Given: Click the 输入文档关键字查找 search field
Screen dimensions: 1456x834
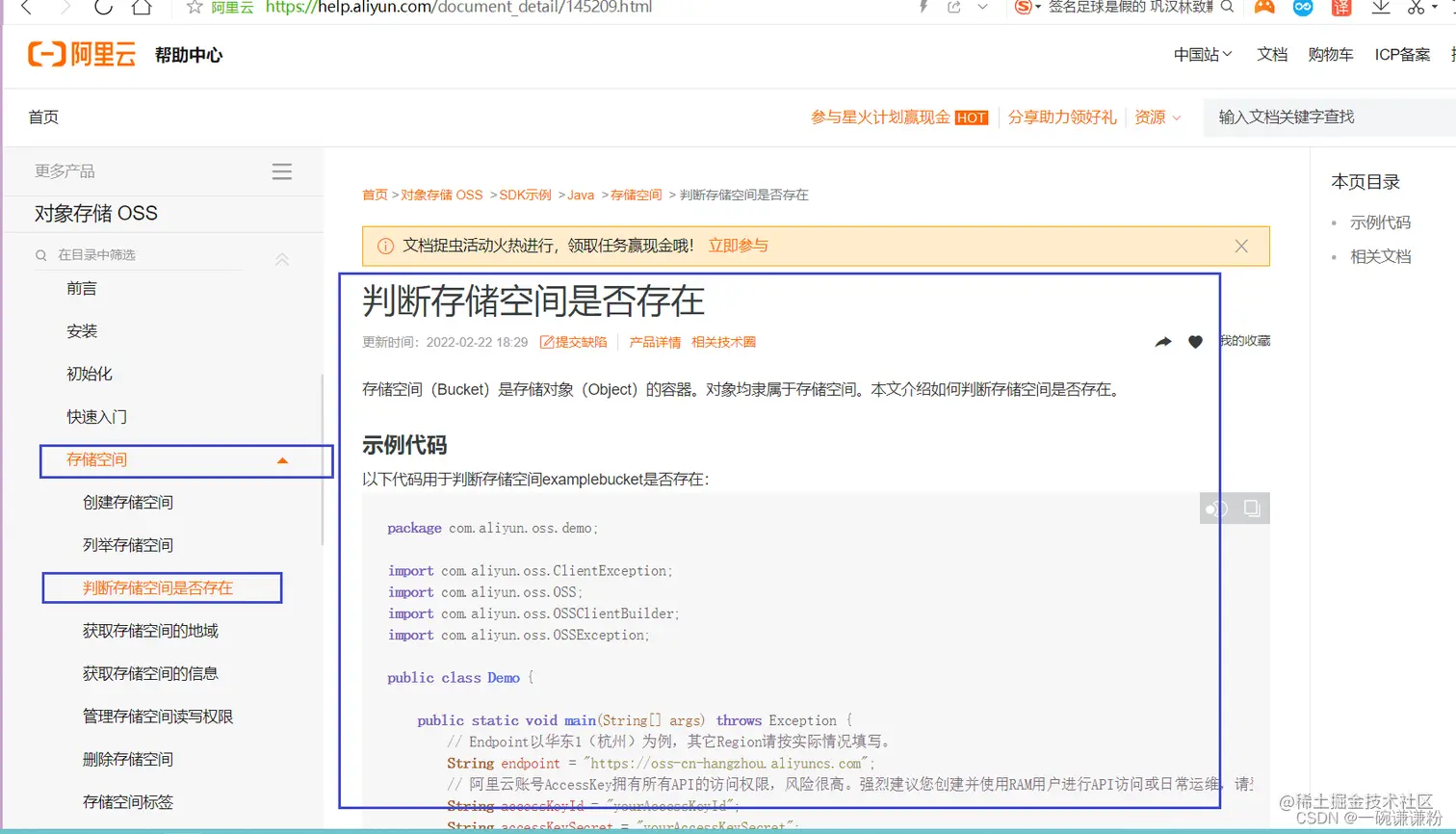Looking at the screenshot, I should [x=1330, y=117].
